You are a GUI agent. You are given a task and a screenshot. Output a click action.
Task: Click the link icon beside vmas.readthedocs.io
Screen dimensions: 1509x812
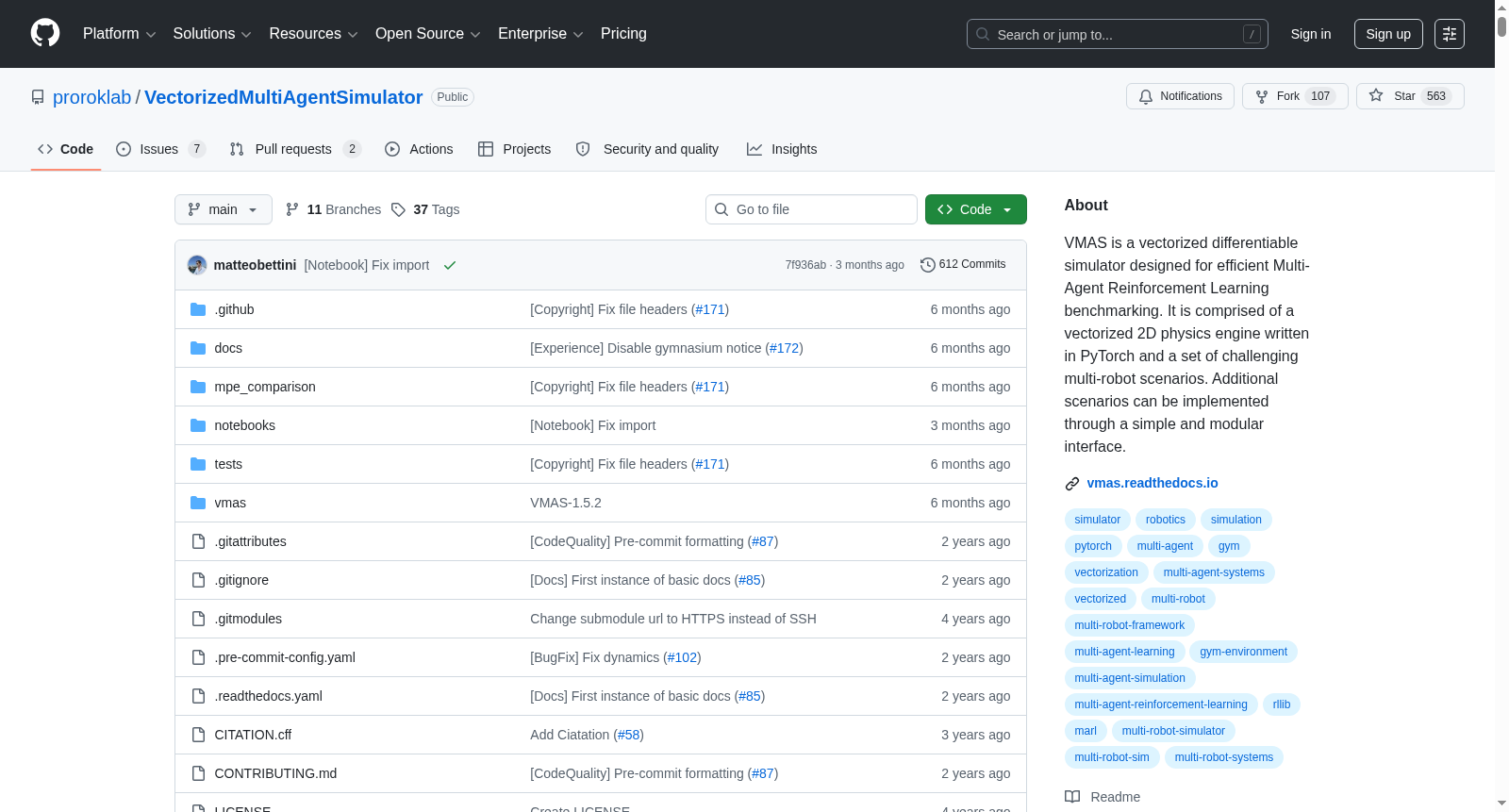click(x=1072, y=484)
